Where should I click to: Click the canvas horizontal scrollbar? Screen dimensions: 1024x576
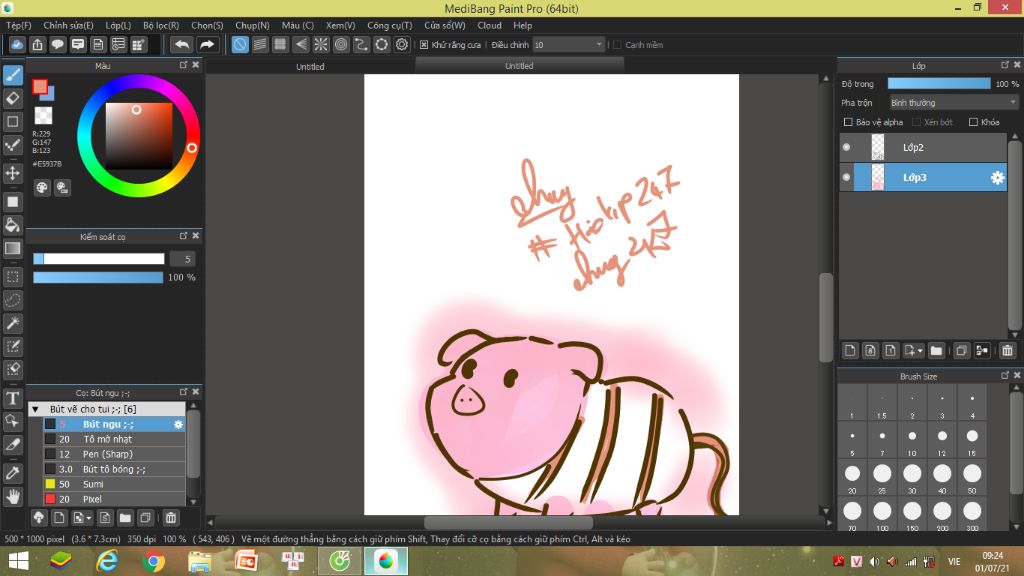click(509, 522)
